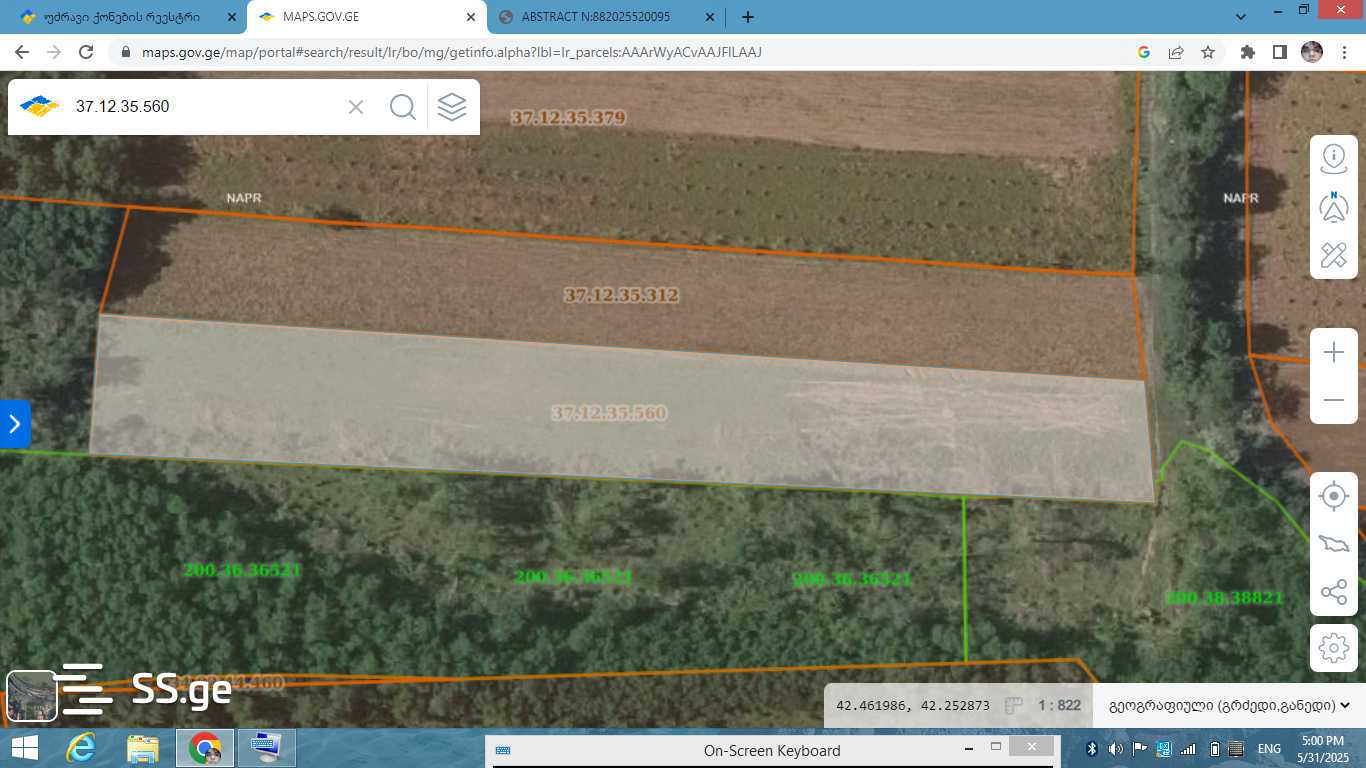Share the current map view
The image size is (1366, 768).
1333,592
